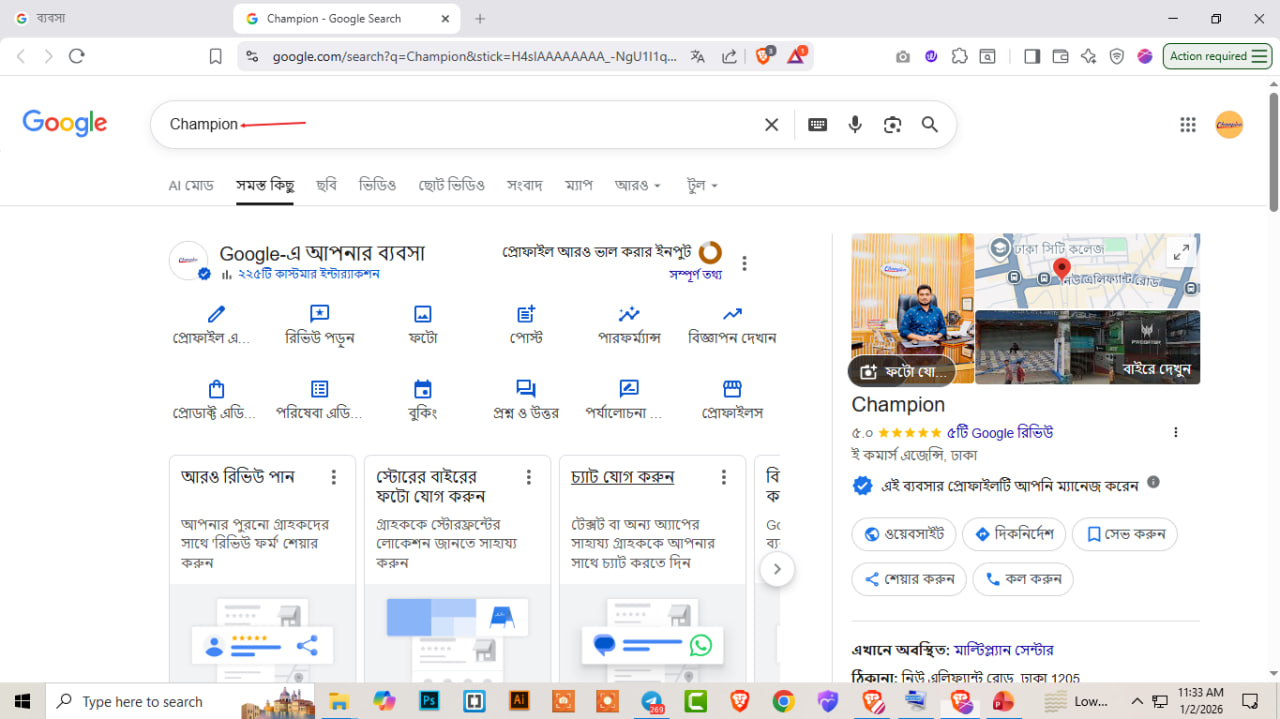Switch to the ছবি search tab
This screenshot has height=719, width=1280.
pos(326,185)
